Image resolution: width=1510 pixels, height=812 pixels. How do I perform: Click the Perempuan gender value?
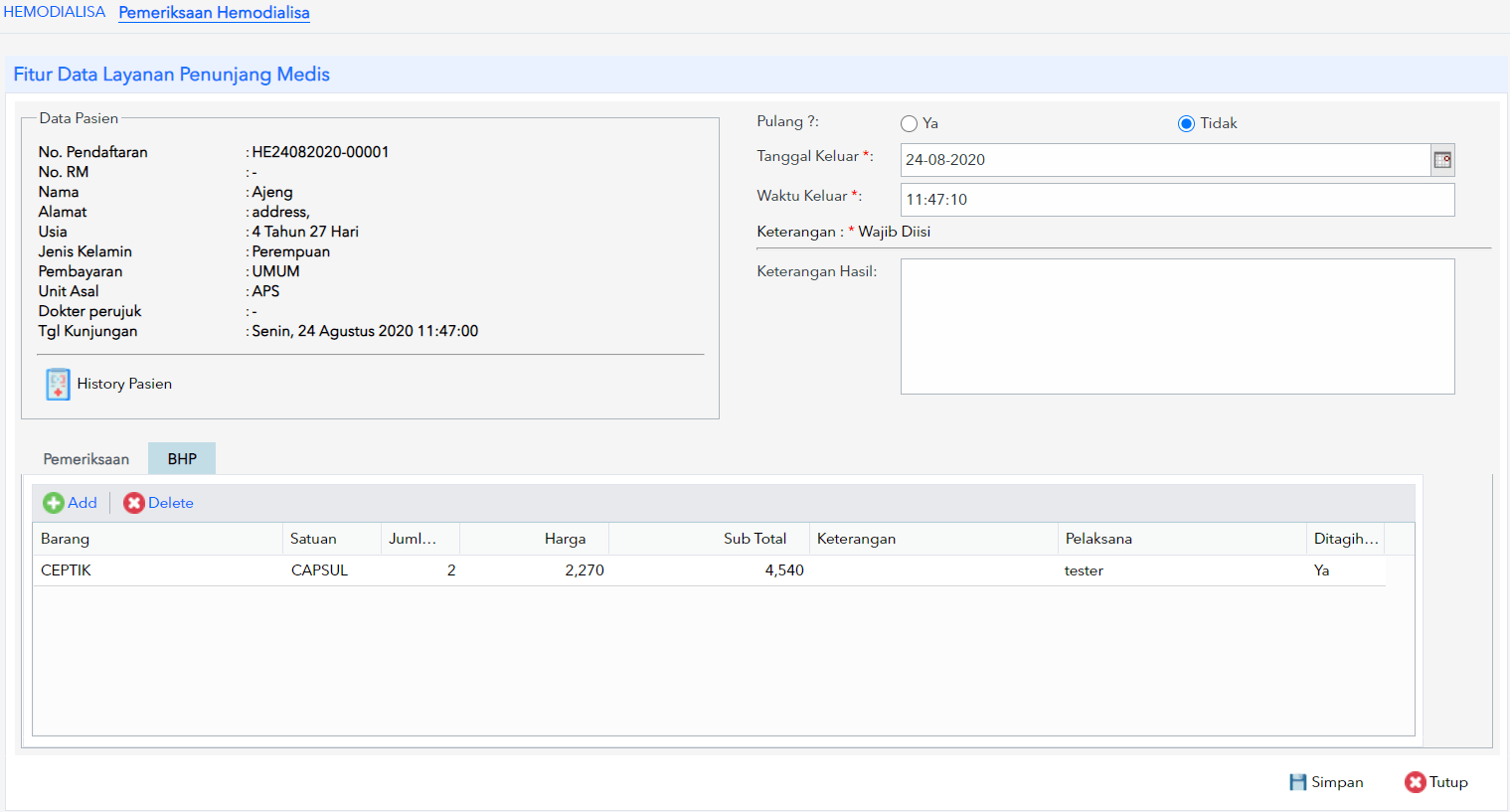tap(290, 251)
